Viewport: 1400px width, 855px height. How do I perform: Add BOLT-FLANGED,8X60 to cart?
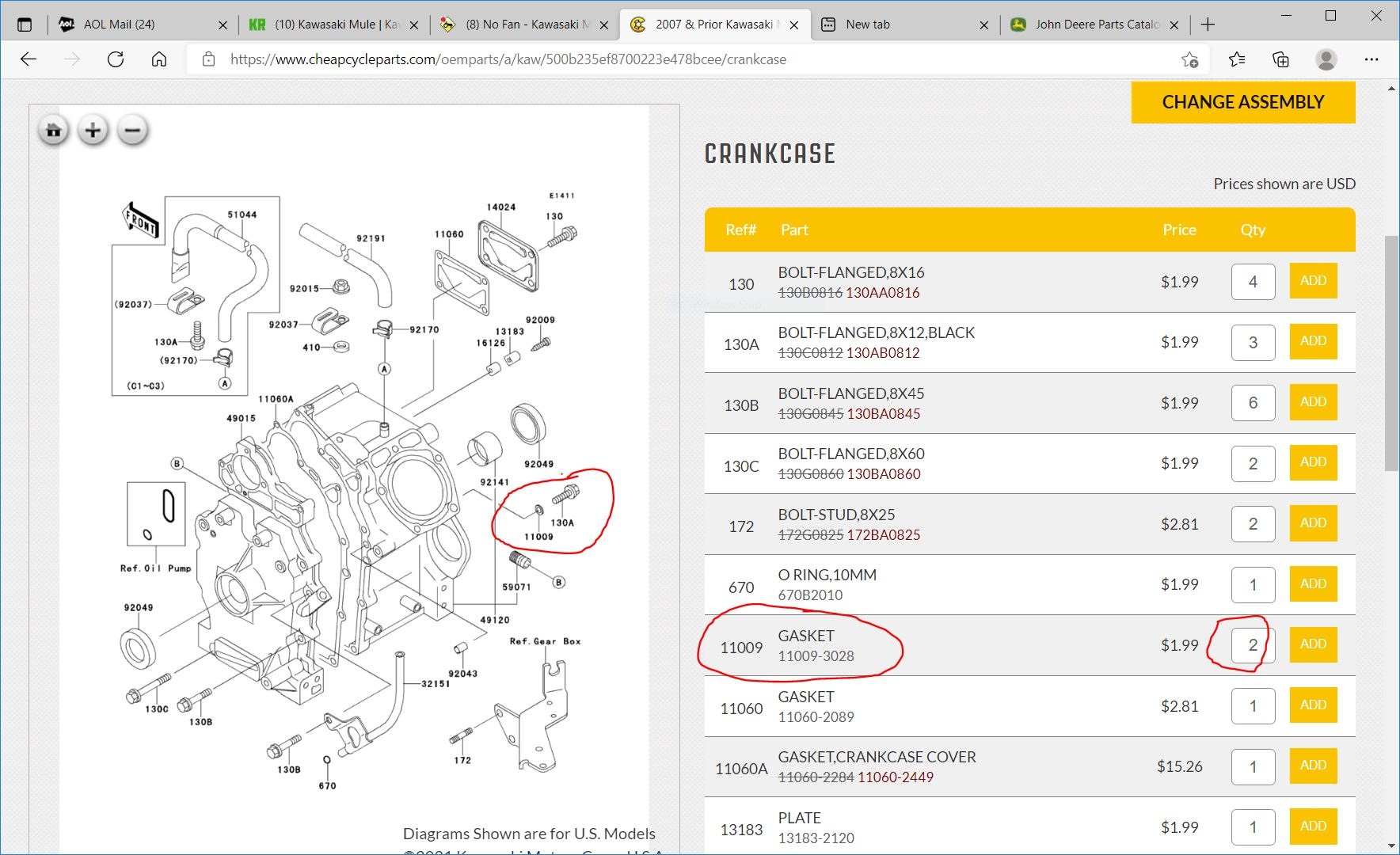click(x=1313, y=462)
